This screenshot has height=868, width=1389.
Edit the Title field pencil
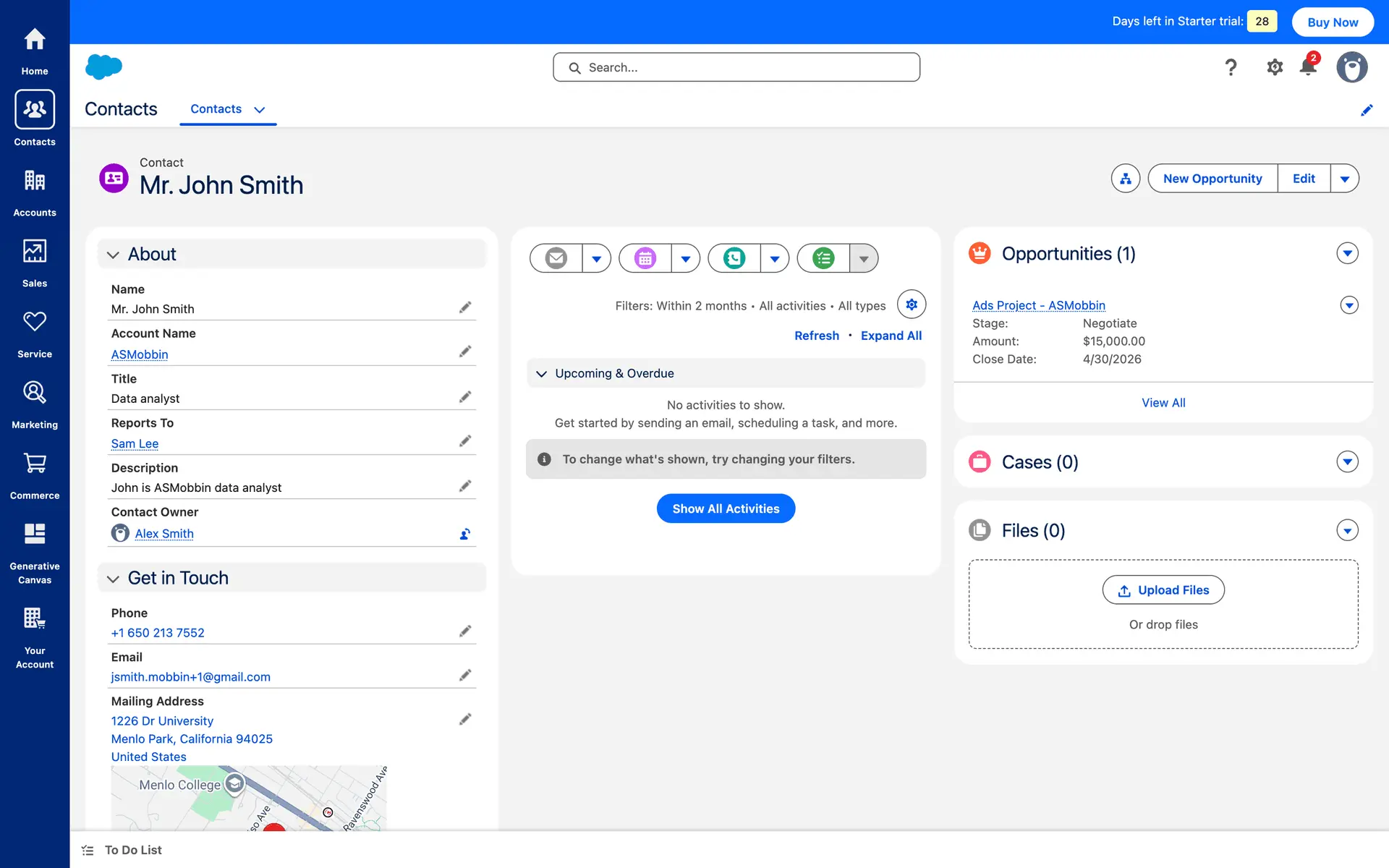(x=465, y=397)
